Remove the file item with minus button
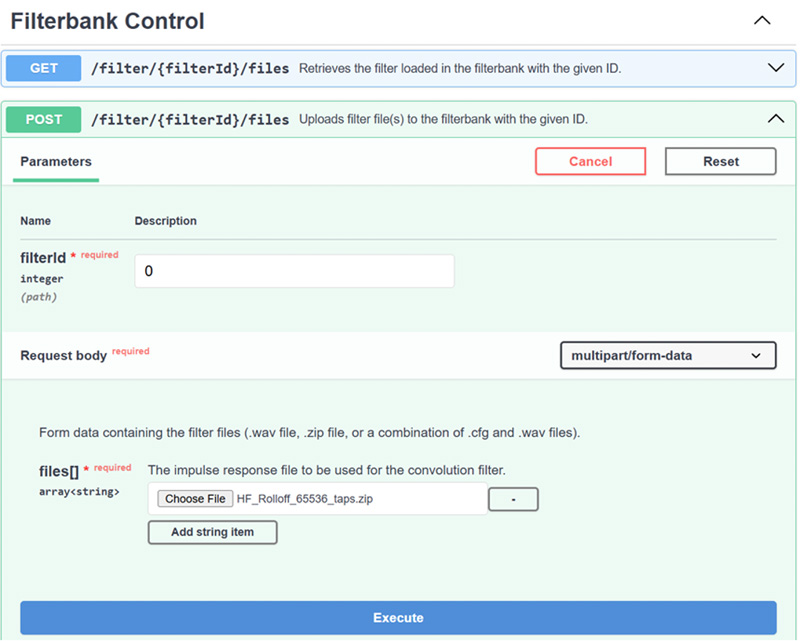This screenshot has width=800, height=641. (513, 499)
